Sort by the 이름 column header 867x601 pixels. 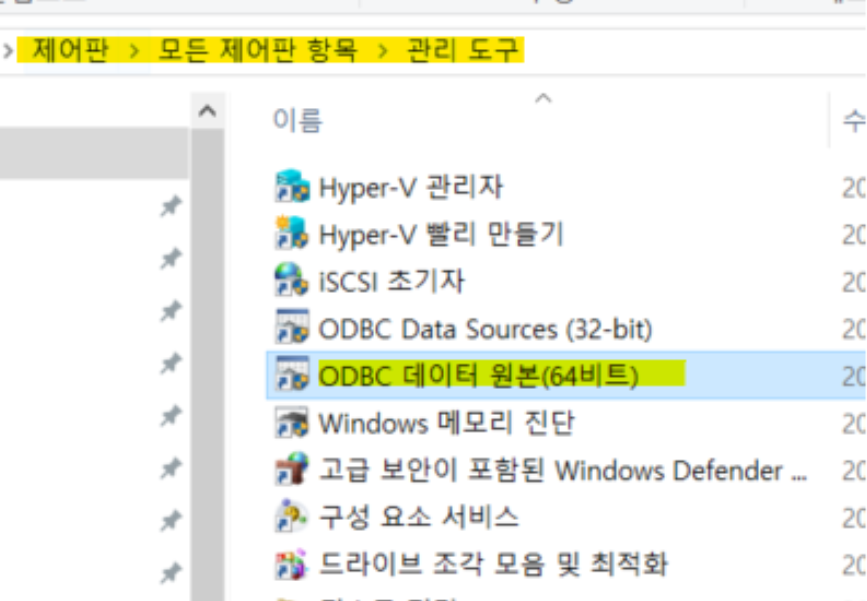tap(297, 120)
